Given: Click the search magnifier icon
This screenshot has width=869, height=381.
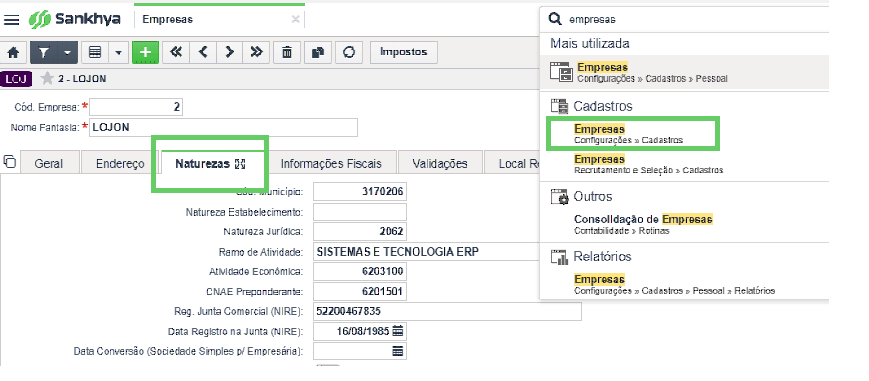Looking at the screenshot, I should (x=555, y=19).
